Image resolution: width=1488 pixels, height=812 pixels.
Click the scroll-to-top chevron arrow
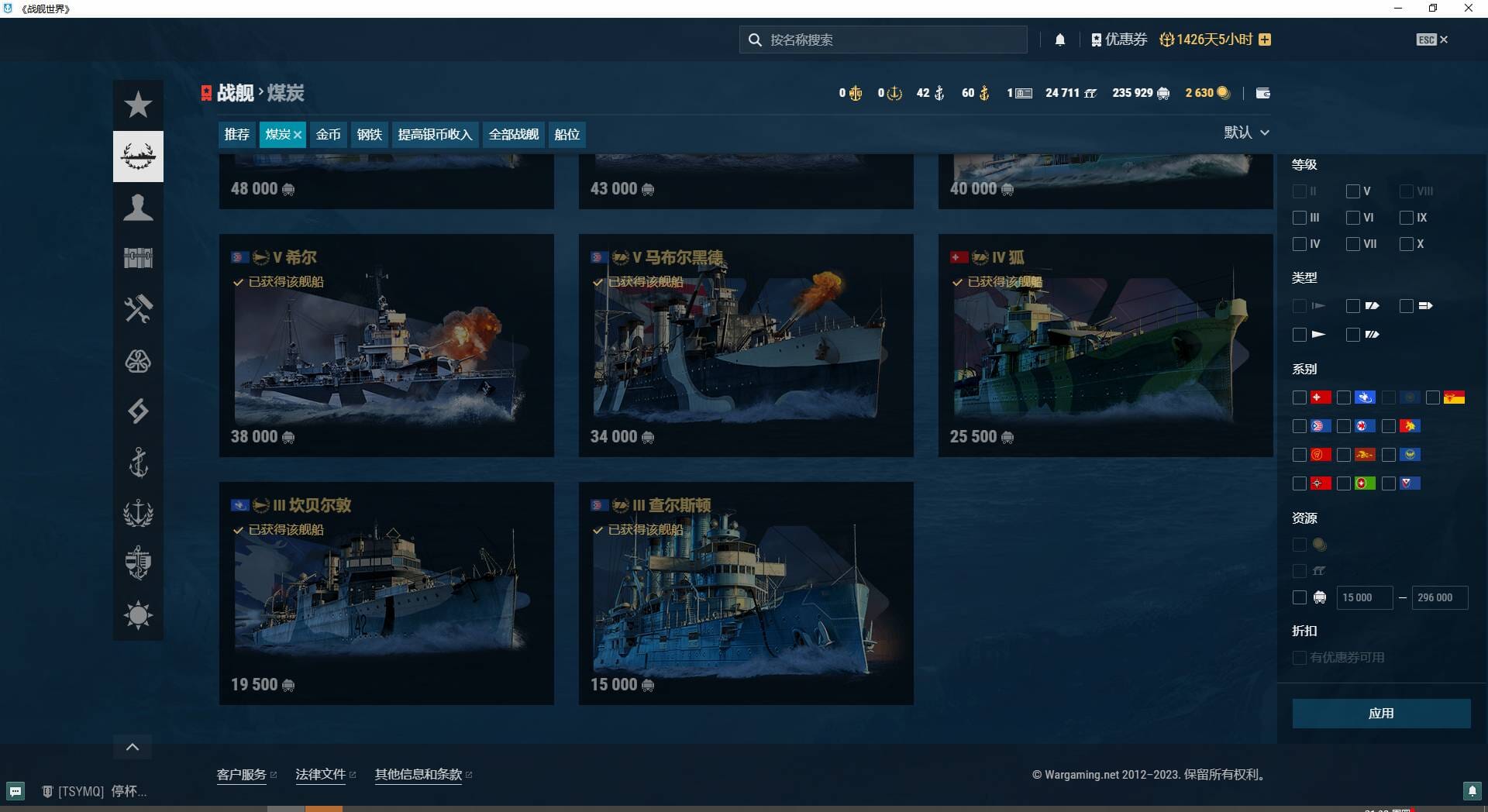[133, 747]
